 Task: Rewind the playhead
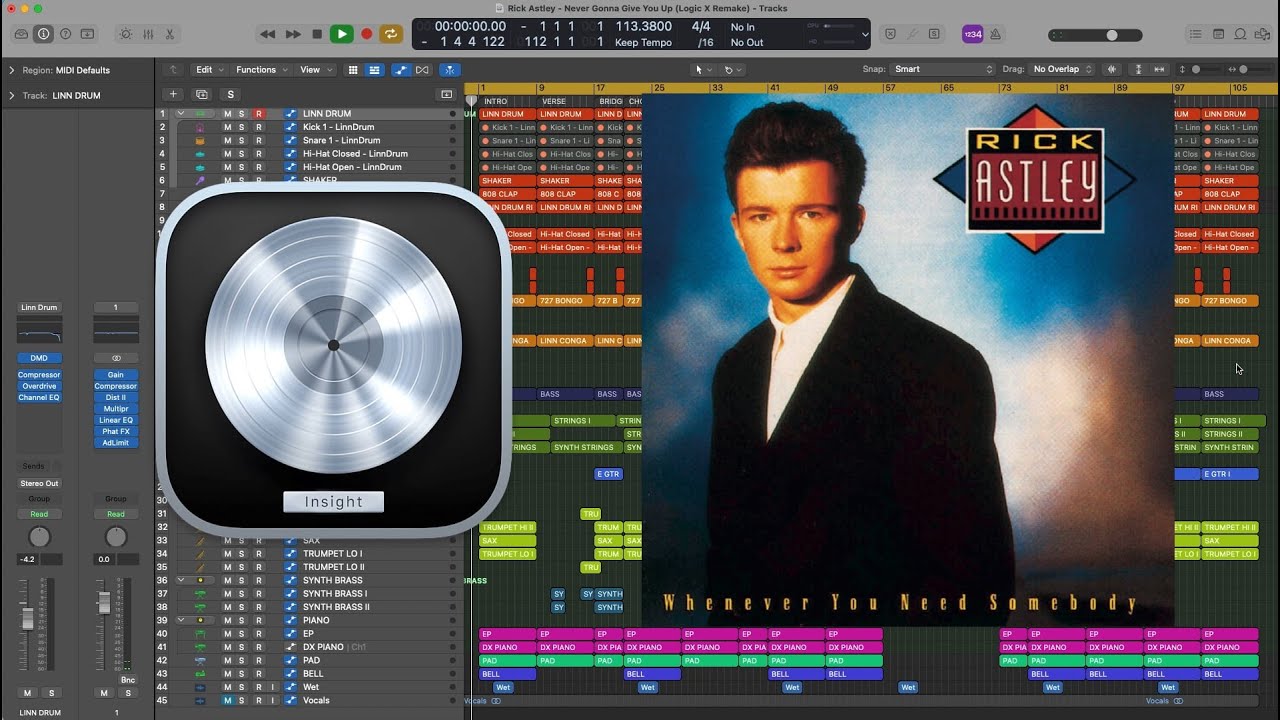coord(268,34)
